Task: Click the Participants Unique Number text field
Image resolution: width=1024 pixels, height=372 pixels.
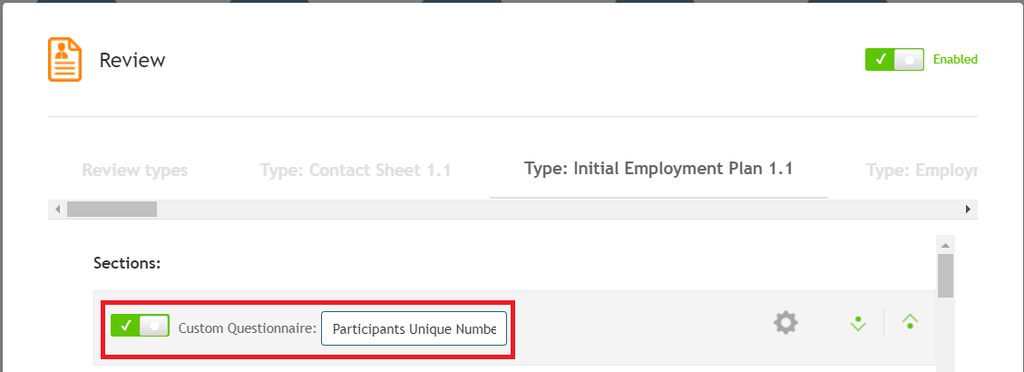Action: pos(413,328)
